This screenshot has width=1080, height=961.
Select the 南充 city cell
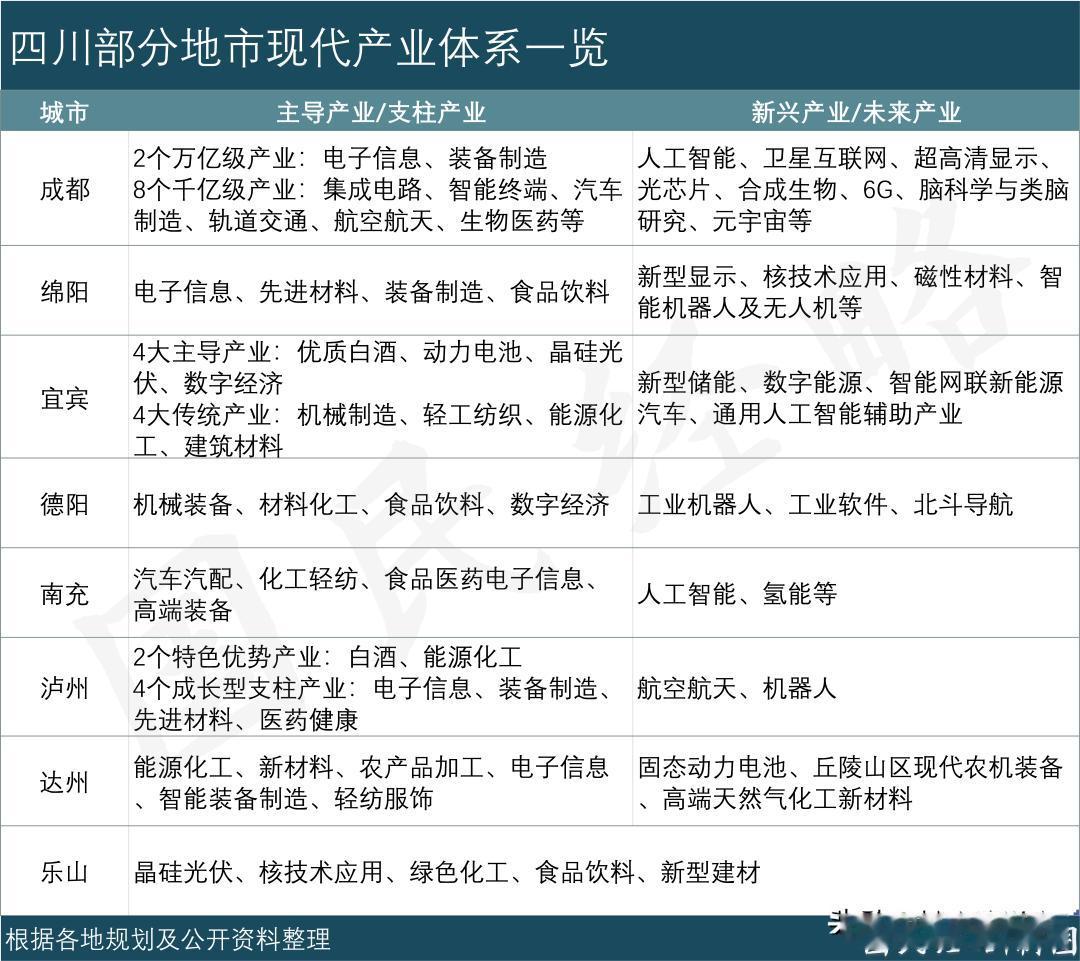tap(64, 593)
